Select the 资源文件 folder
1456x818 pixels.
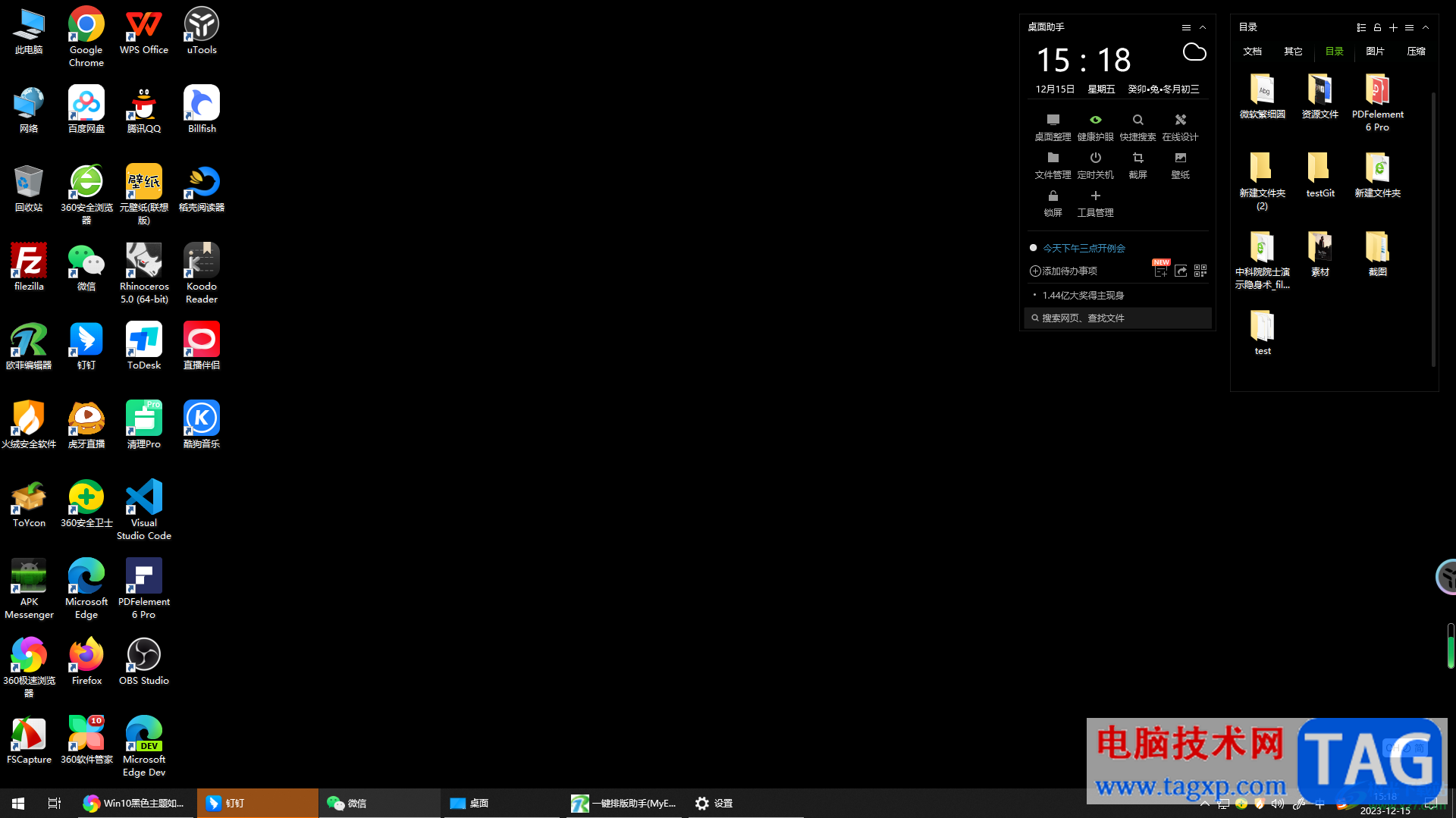coord(1320,96)
